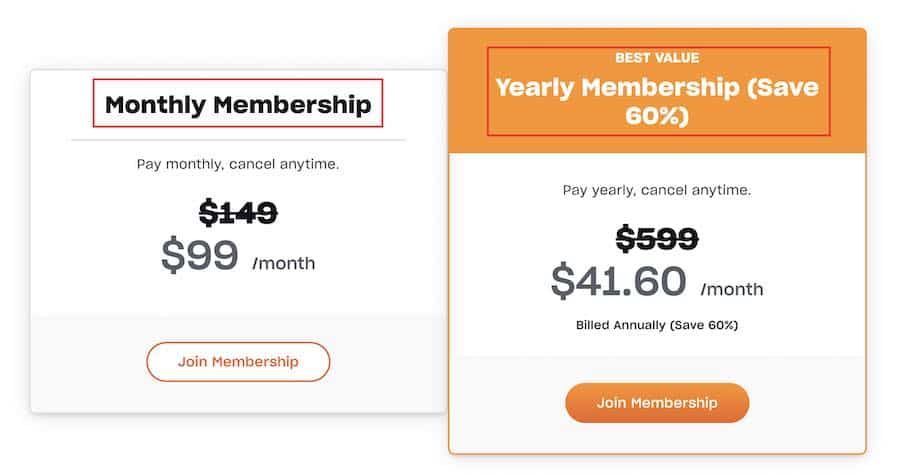This screenshot has height=475, width=900.
Task: Click the "Billed Annually (Save 60%)" note
Action: (657, 326)
